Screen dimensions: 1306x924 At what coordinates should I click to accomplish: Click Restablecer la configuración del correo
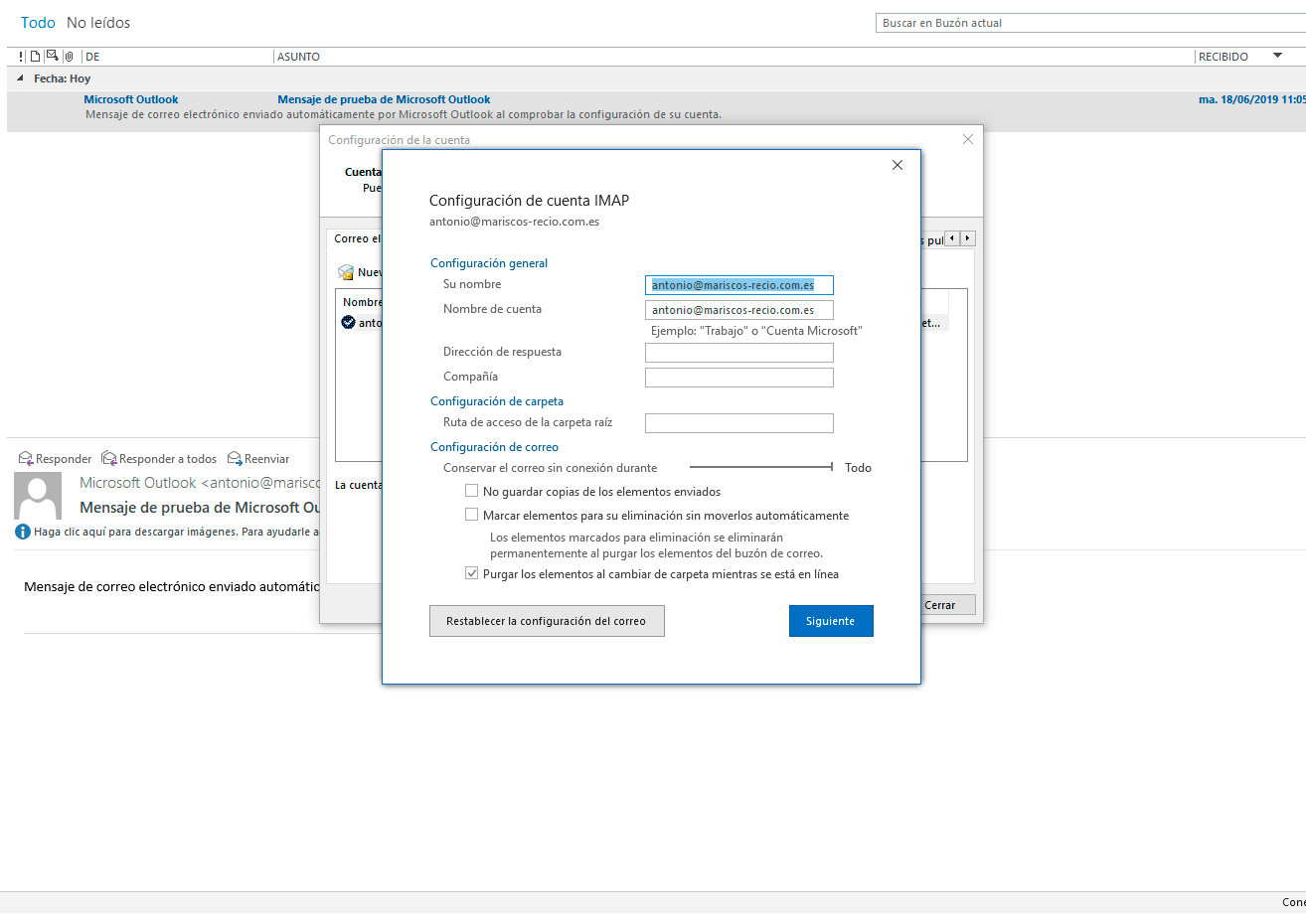(x=547, y=621)
